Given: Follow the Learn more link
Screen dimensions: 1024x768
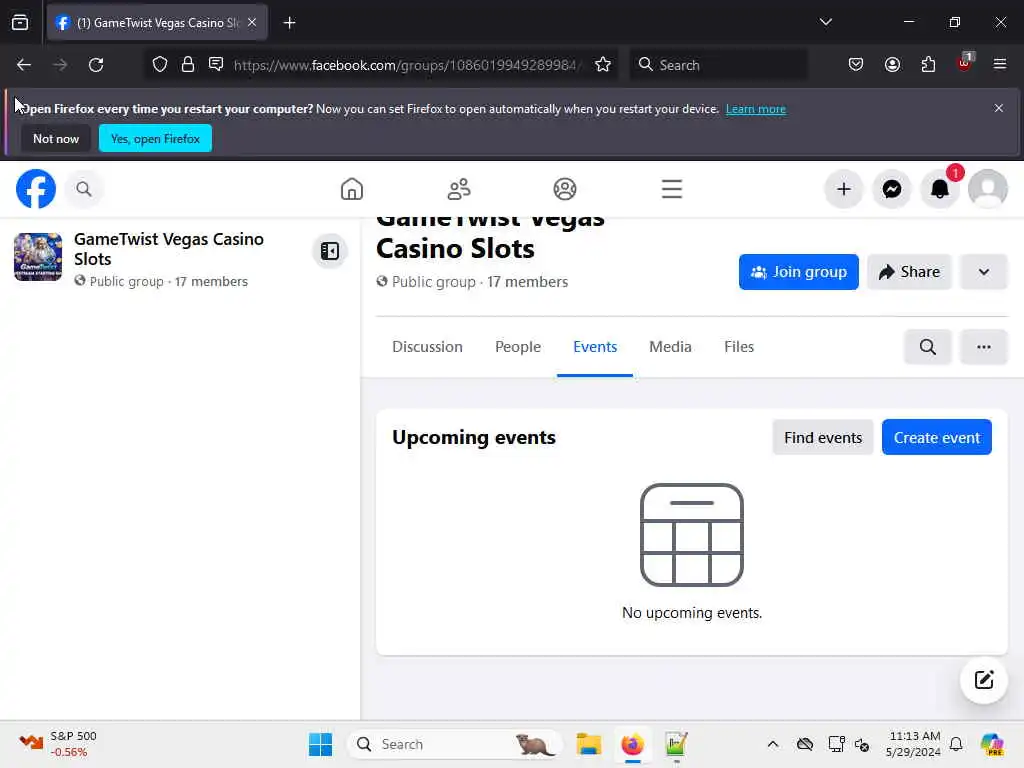Looking at the screenshot, I should click(755, 109).
